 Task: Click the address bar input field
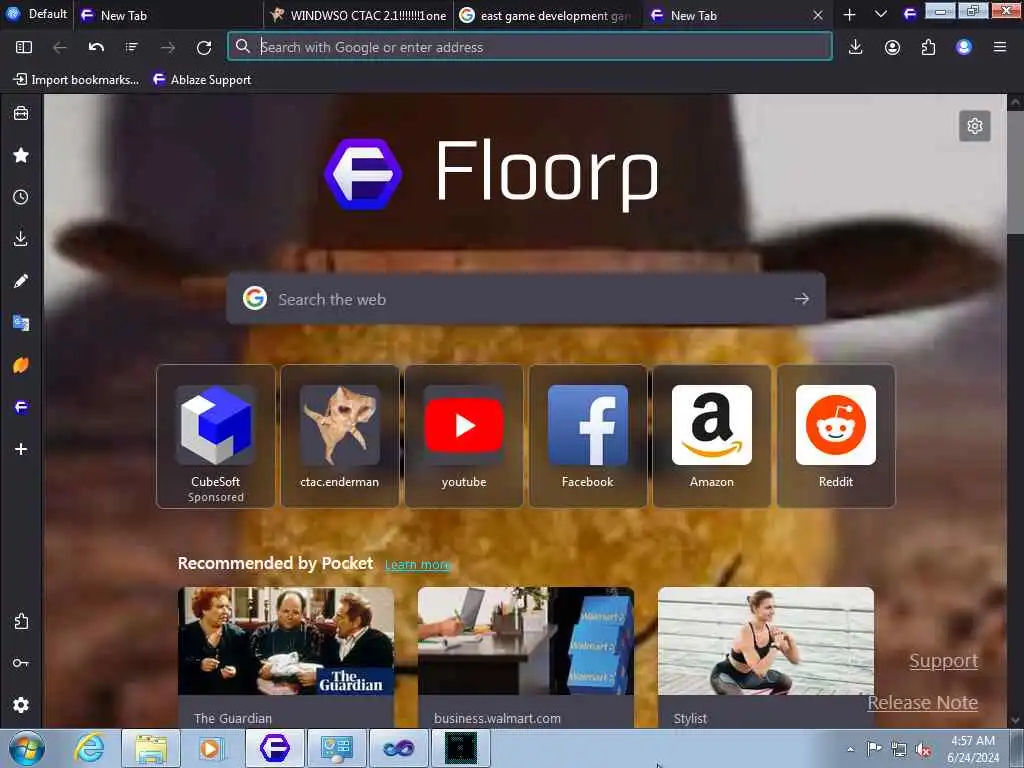coord(530,47)
